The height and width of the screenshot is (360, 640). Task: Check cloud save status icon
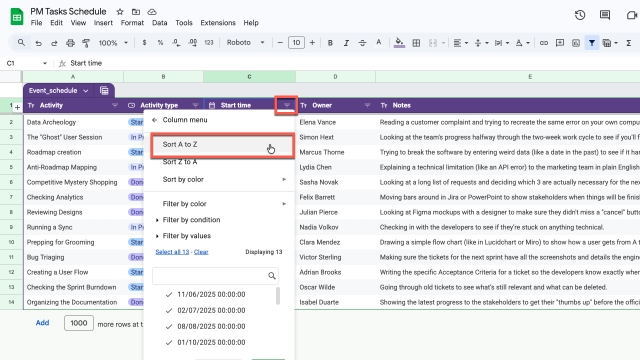click(x=152, y=12)
